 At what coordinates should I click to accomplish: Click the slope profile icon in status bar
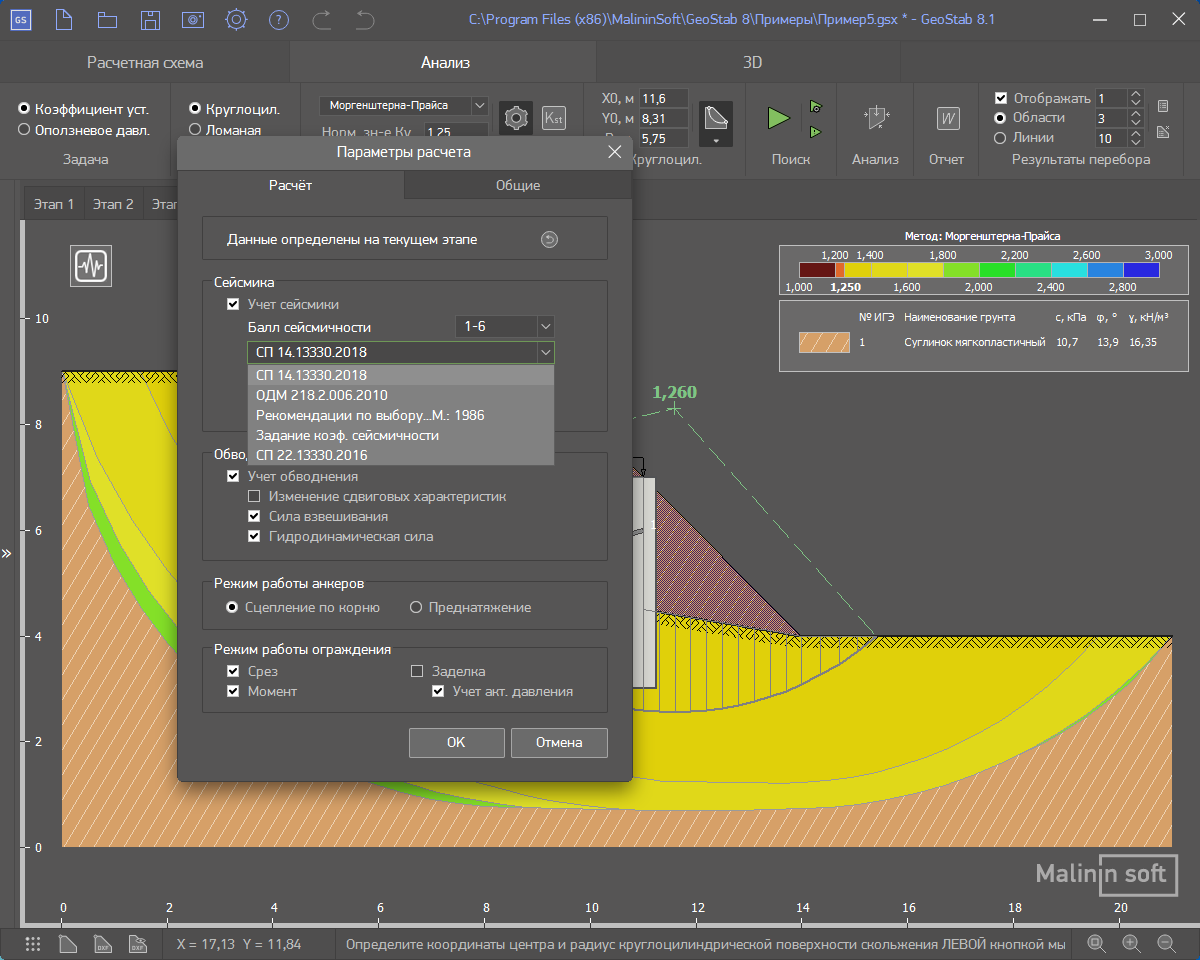[x=67, y=943]
